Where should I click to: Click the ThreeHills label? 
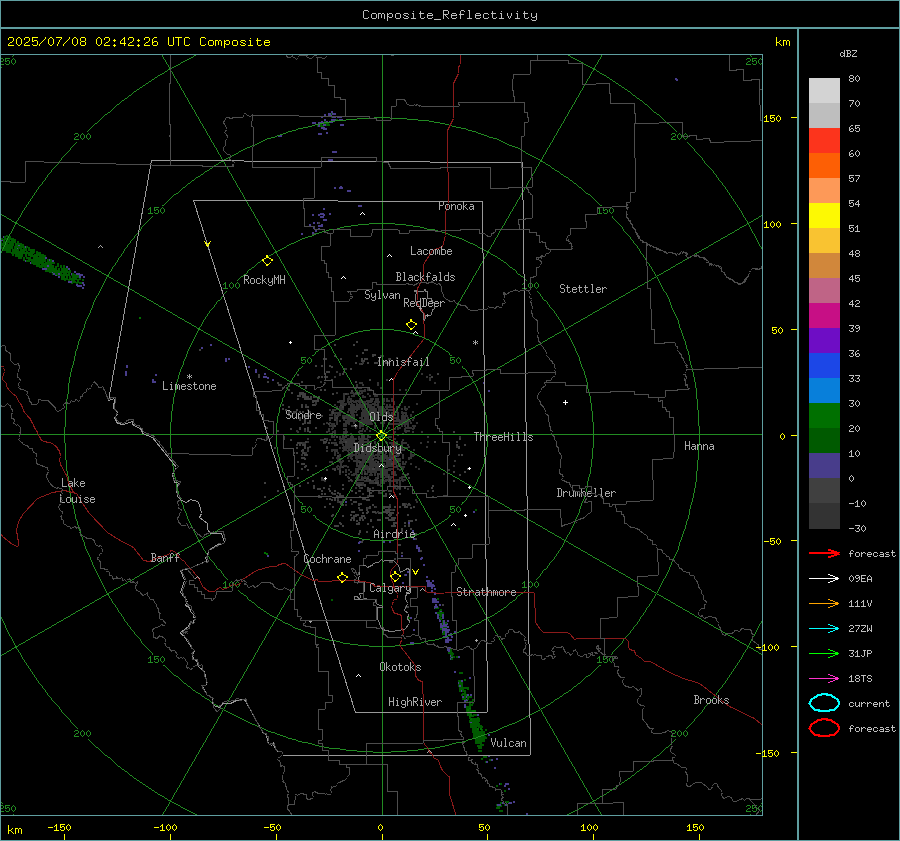point(503,437)
